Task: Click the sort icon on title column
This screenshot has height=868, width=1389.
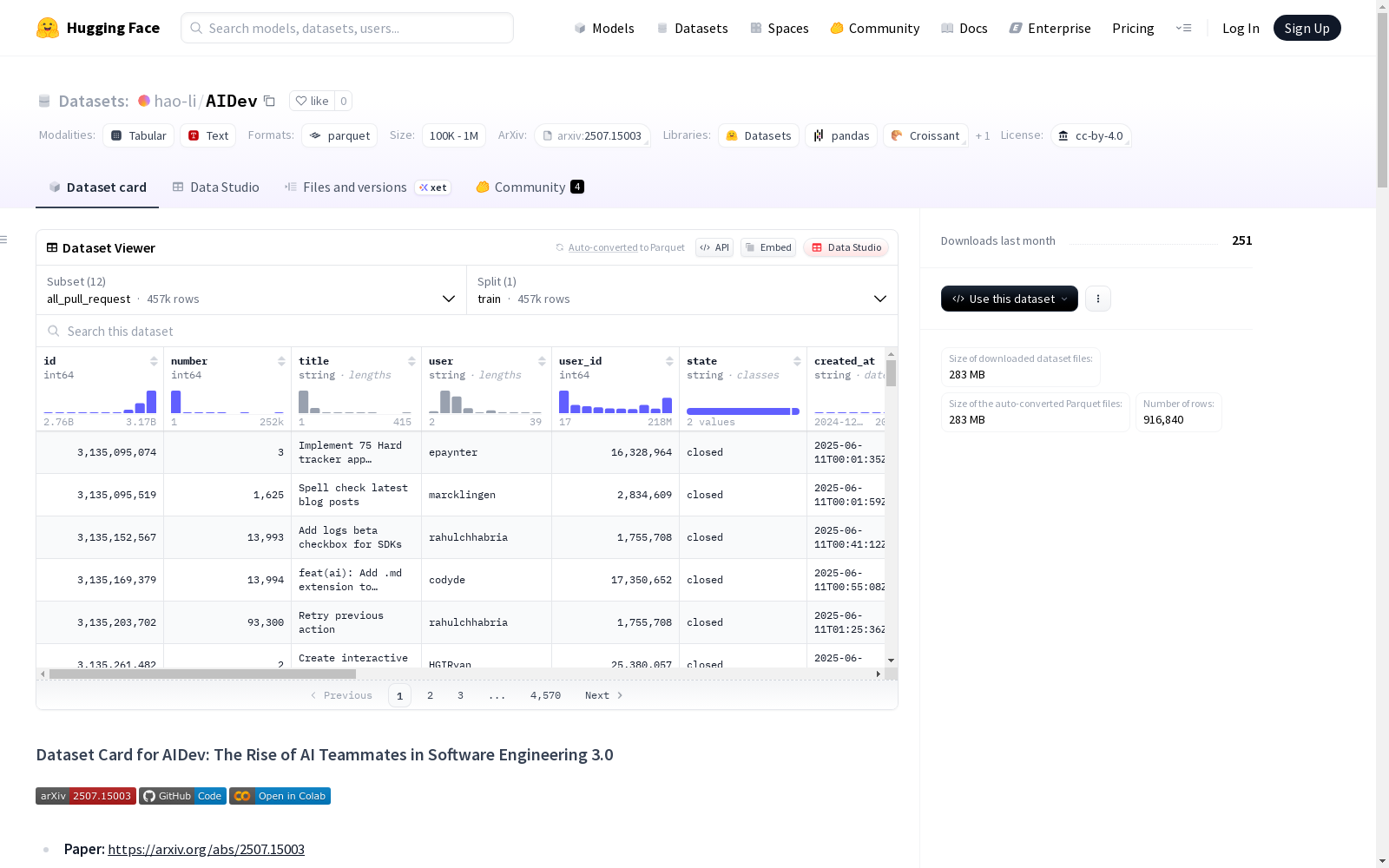Action: pos(411,361)
